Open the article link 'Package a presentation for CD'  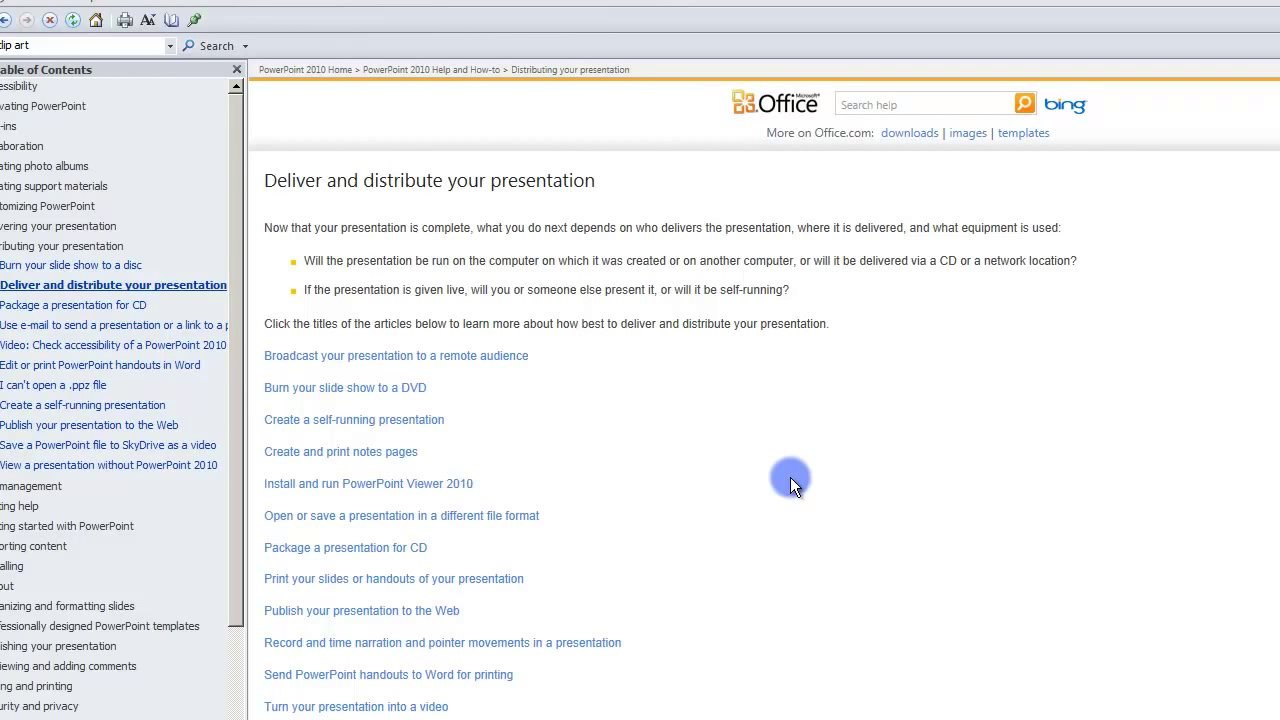pyautogui.click(x=345, y=548)
